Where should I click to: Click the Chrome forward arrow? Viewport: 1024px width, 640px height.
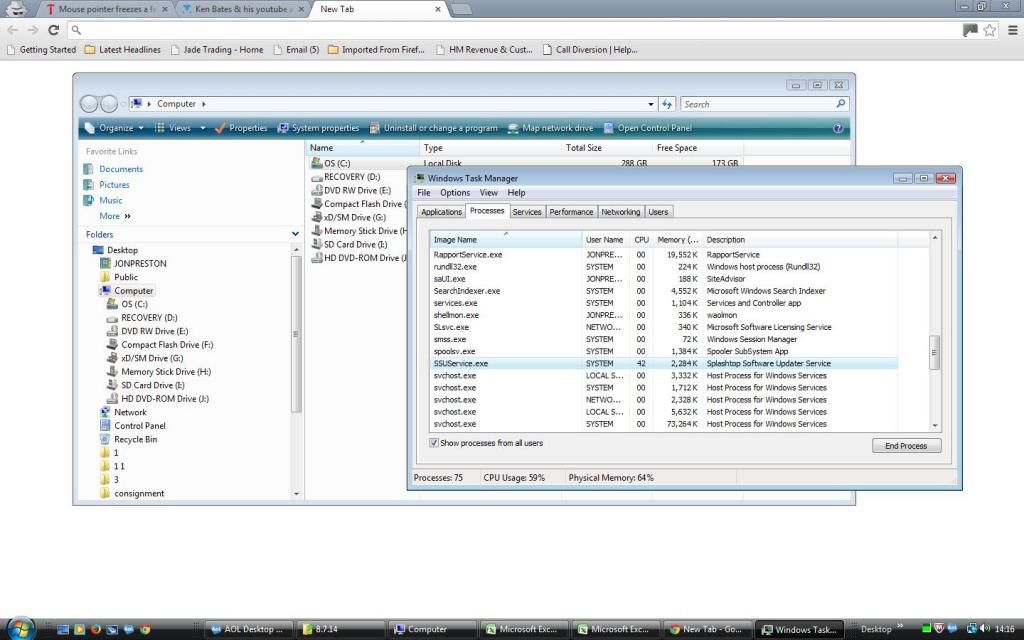[33, 30]
